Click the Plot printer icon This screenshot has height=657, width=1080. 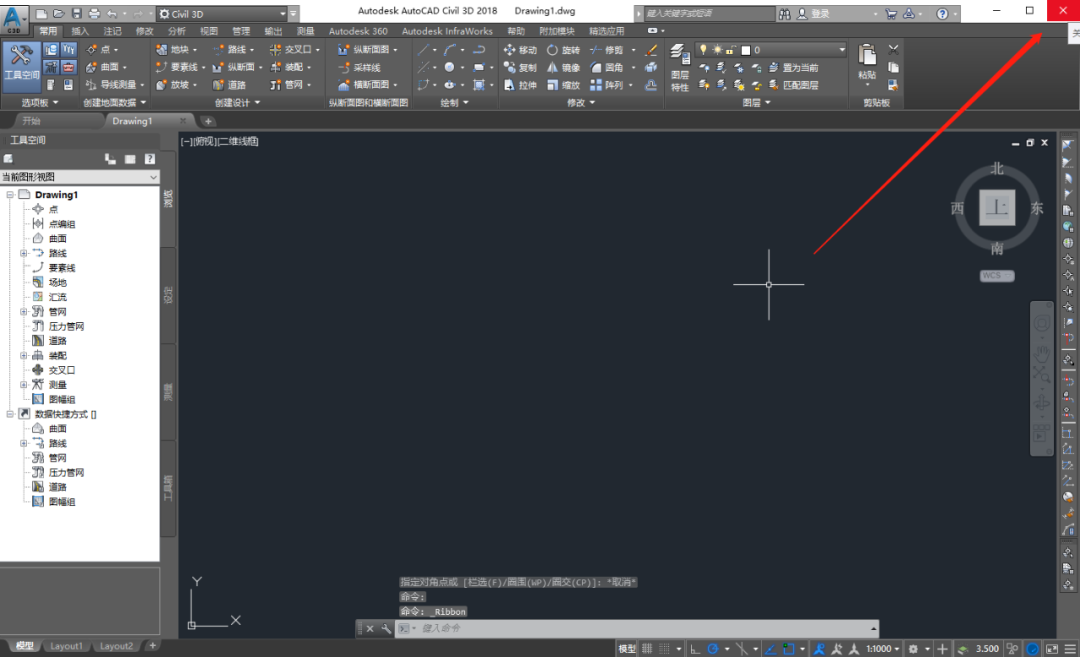click(x=94, y=13)
